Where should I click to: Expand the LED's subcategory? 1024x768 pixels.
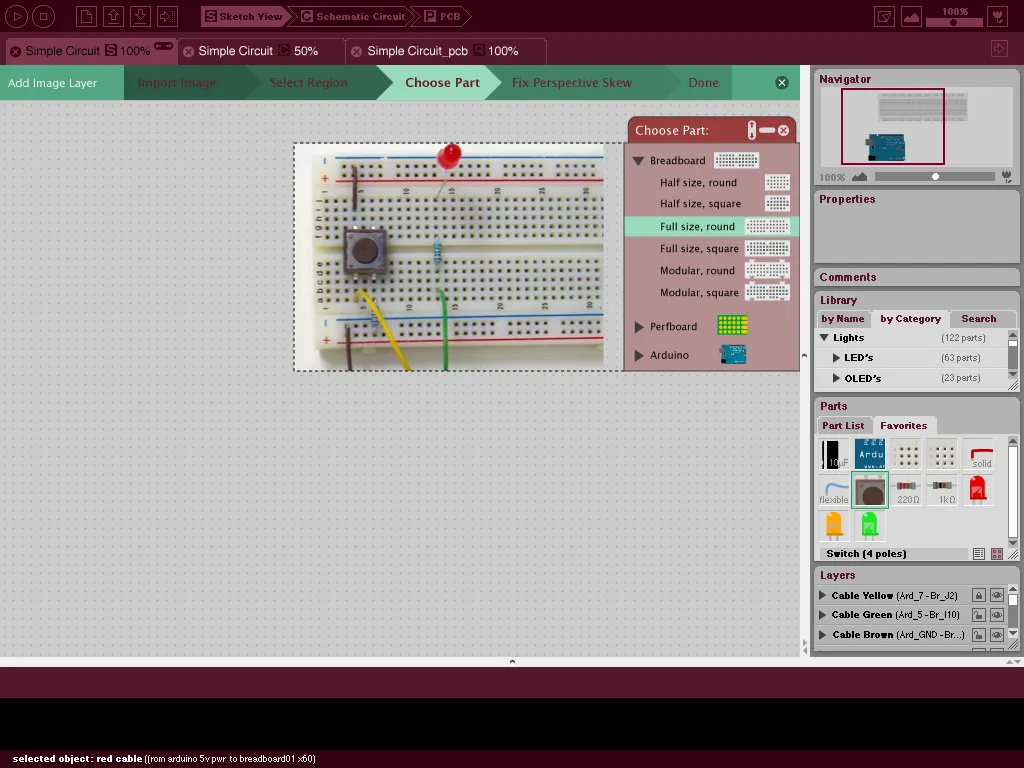[x=836, y=358]
